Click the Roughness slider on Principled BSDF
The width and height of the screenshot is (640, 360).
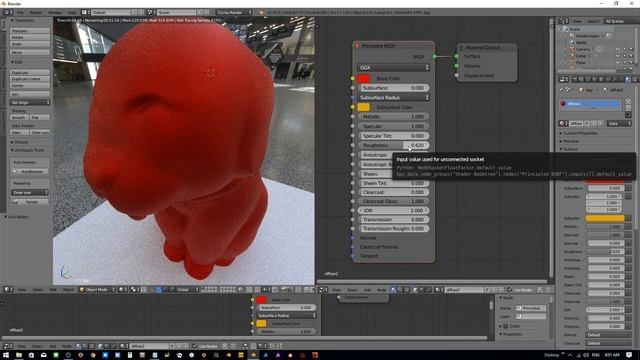click(x=393, y=145)
